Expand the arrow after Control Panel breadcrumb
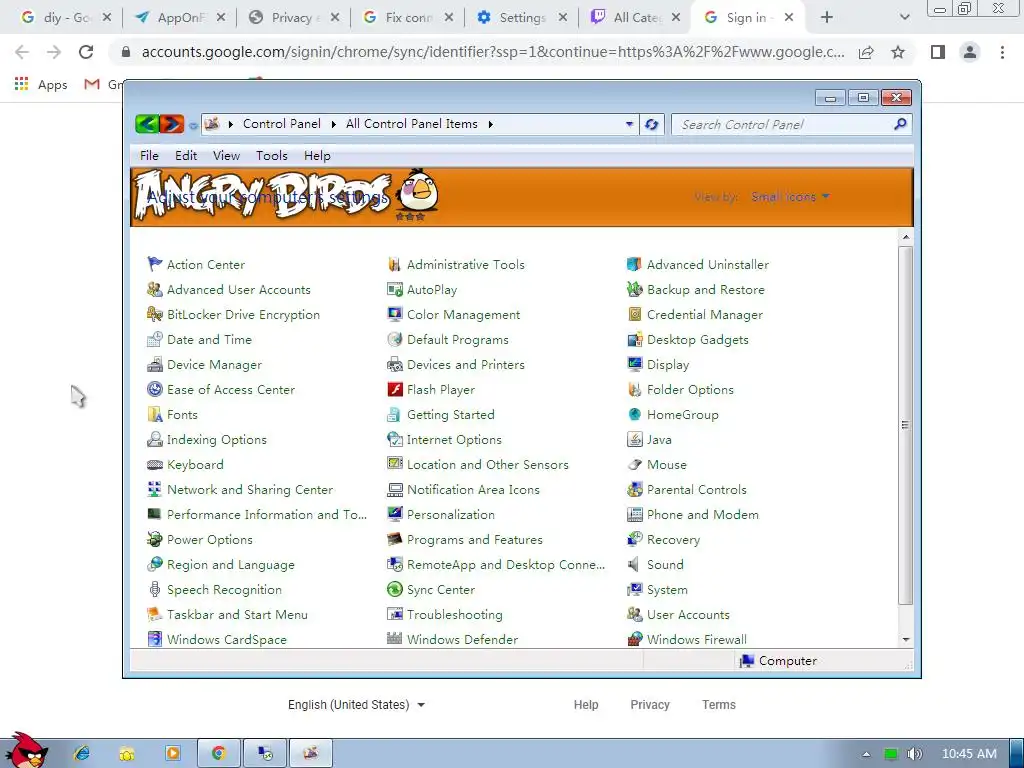 pyautogui.click(x=333, y=124)
